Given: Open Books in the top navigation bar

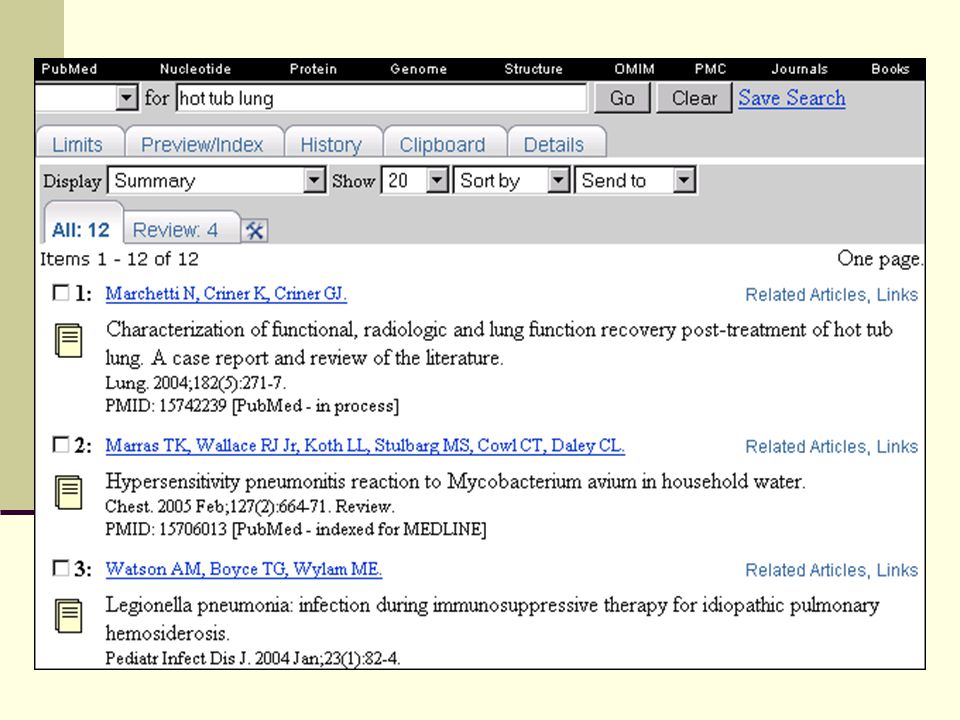Looking at the screenshot, I should click(890, 69).
